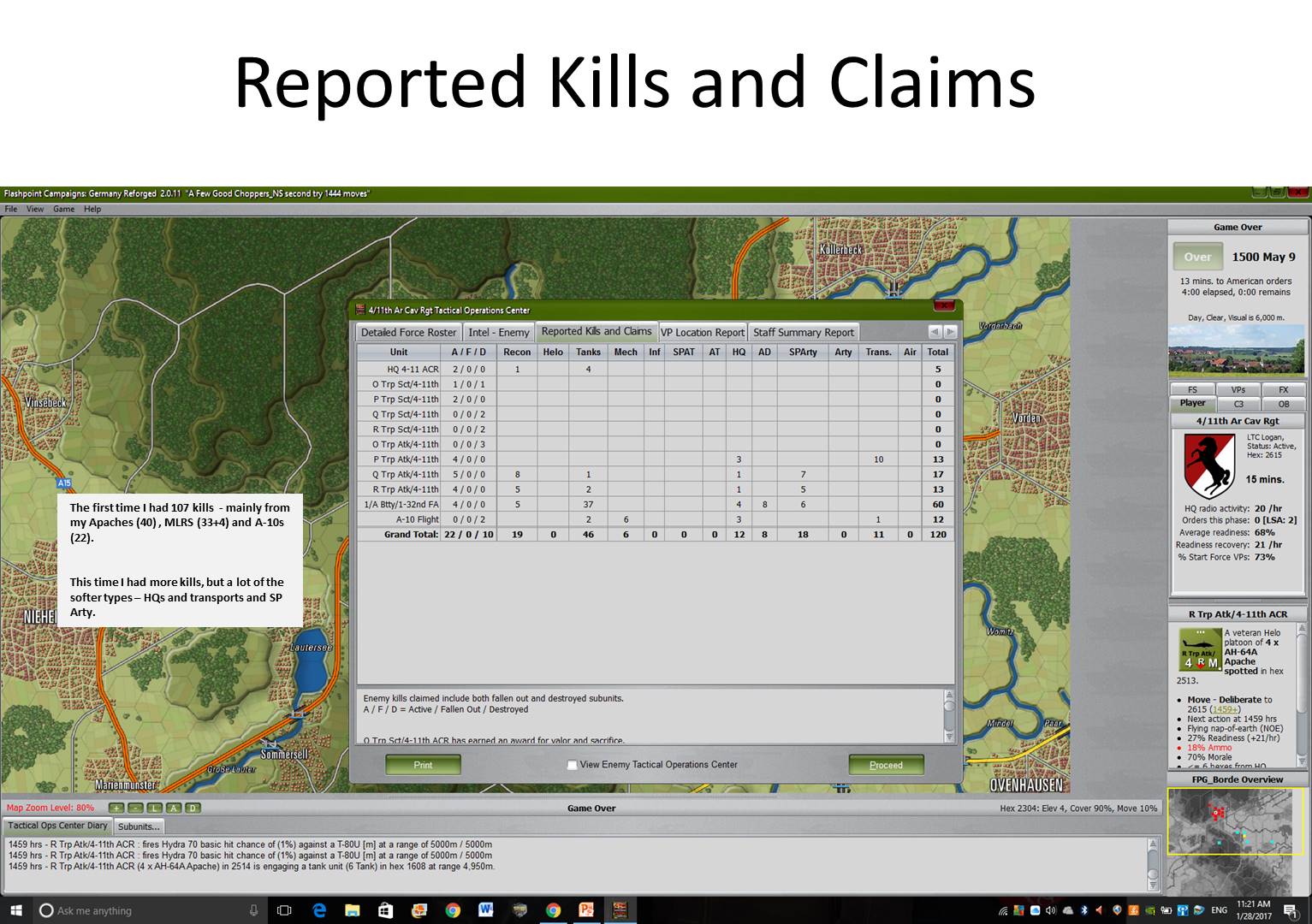
Task: Click the Over game status button
Action: click(x=1197, y=257)
